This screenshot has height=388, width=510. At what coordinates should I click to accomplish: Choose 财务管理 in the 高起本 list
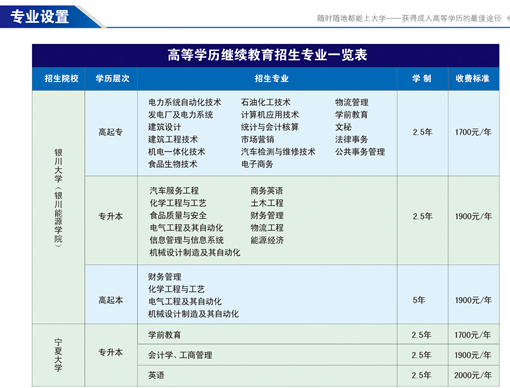pyautogui.click(x=165, y=277)
